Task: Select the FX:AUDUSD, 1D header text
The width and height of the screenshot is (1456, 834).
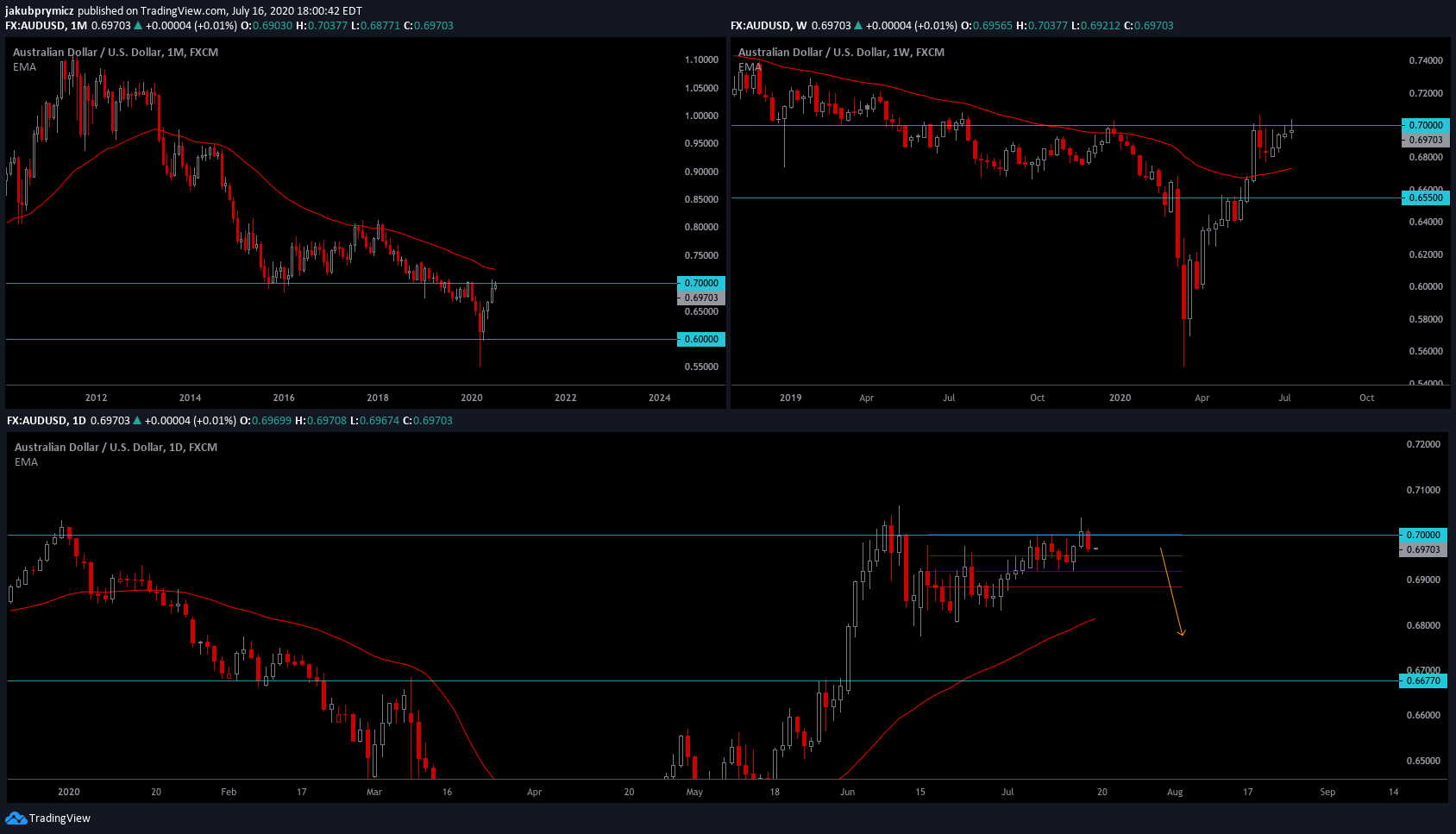Action: pos(47,421)
